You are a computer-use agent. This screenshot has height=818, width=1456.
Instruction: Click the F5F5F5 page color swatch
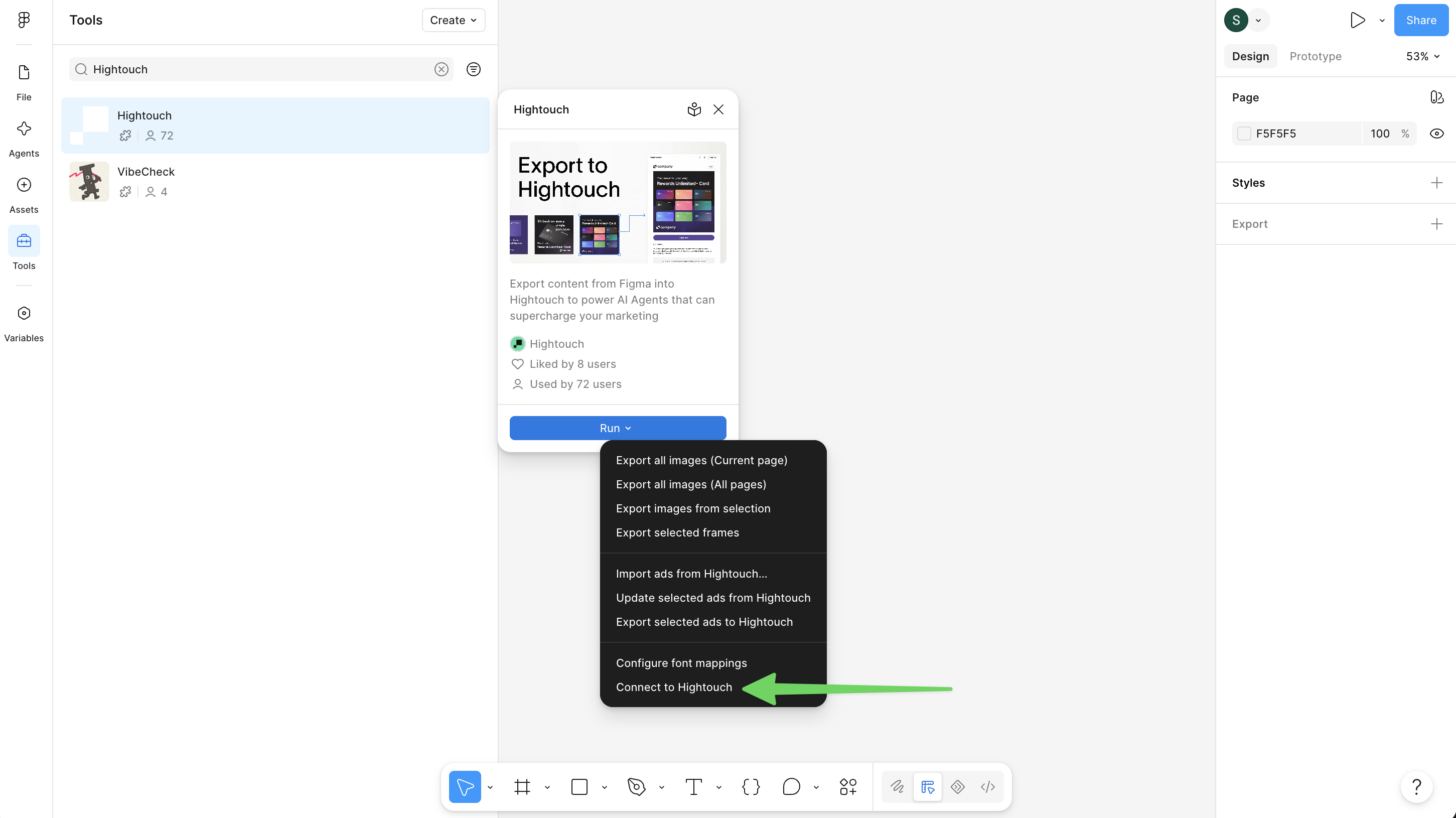click(1243, 133)
